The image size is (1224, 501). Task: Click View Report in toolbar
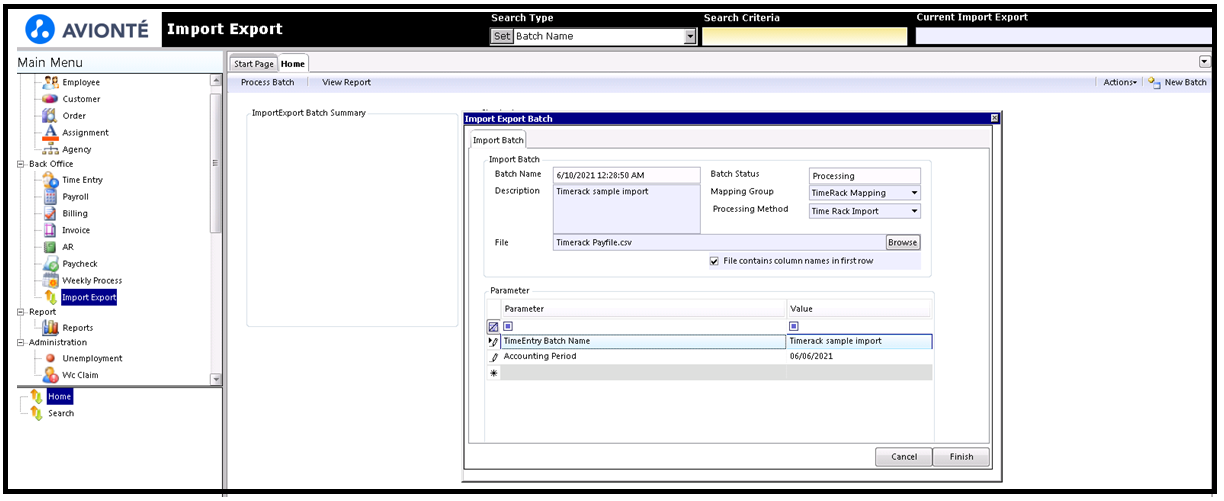pos(346,82)
